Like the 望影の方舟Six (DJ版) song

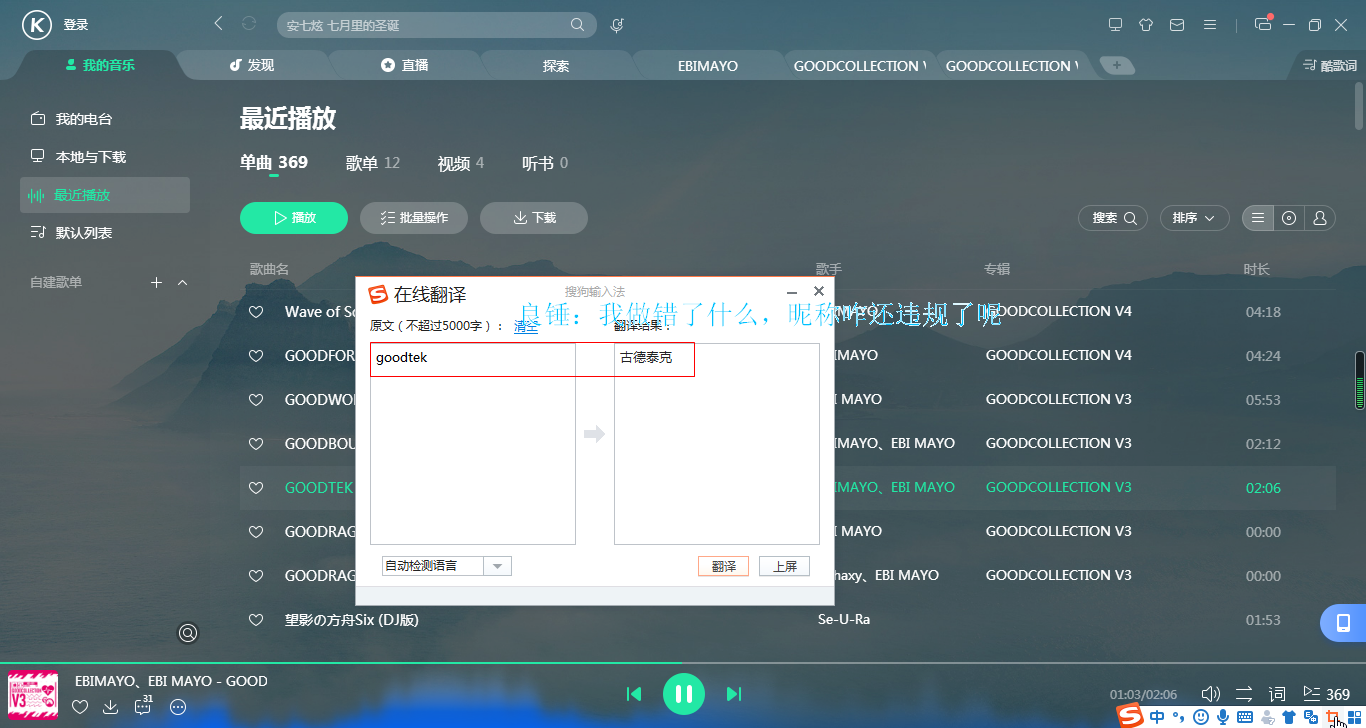[x=256, y=620]
